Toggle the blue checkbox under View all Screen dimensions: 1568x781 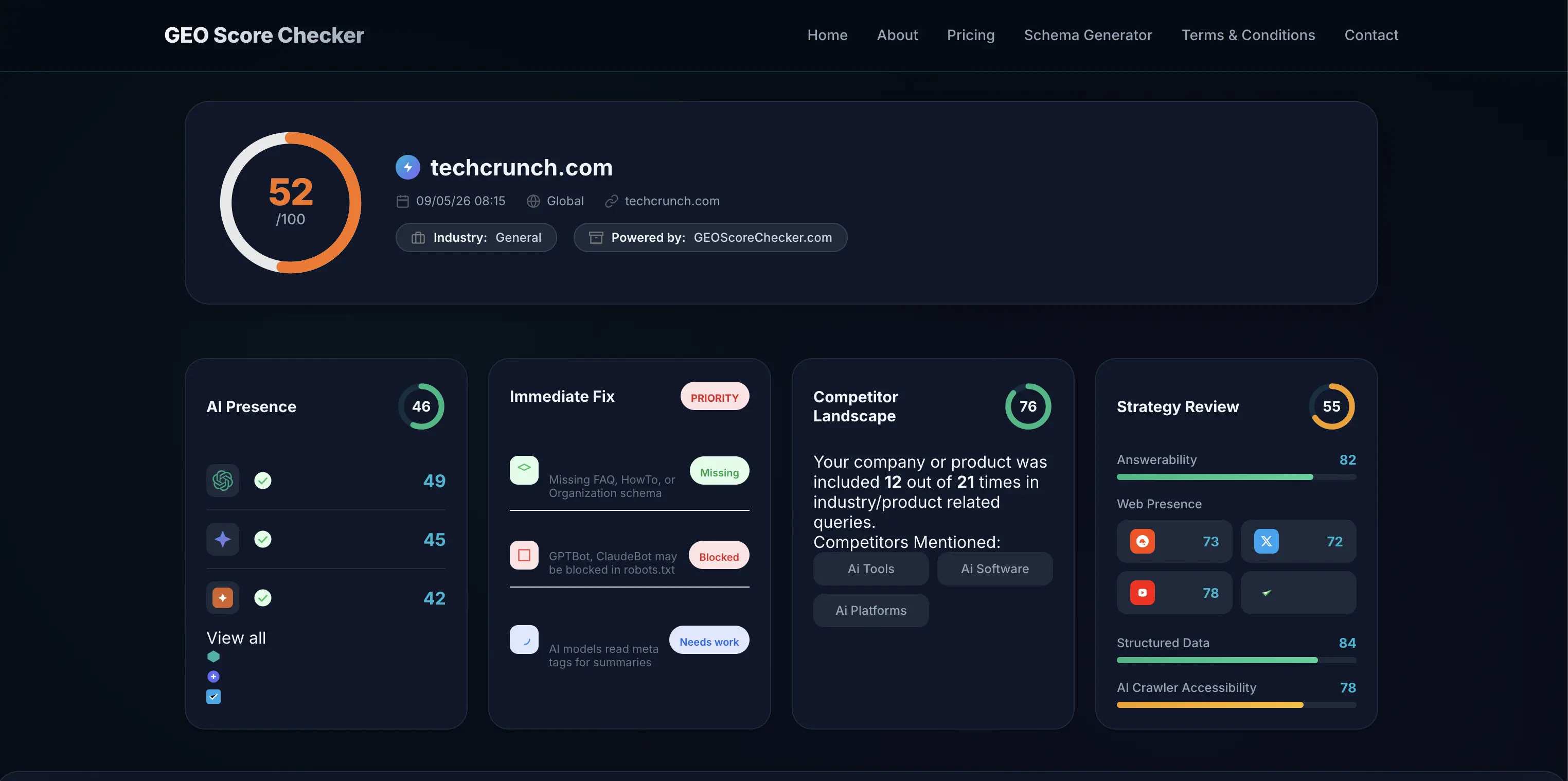point(213,697)
